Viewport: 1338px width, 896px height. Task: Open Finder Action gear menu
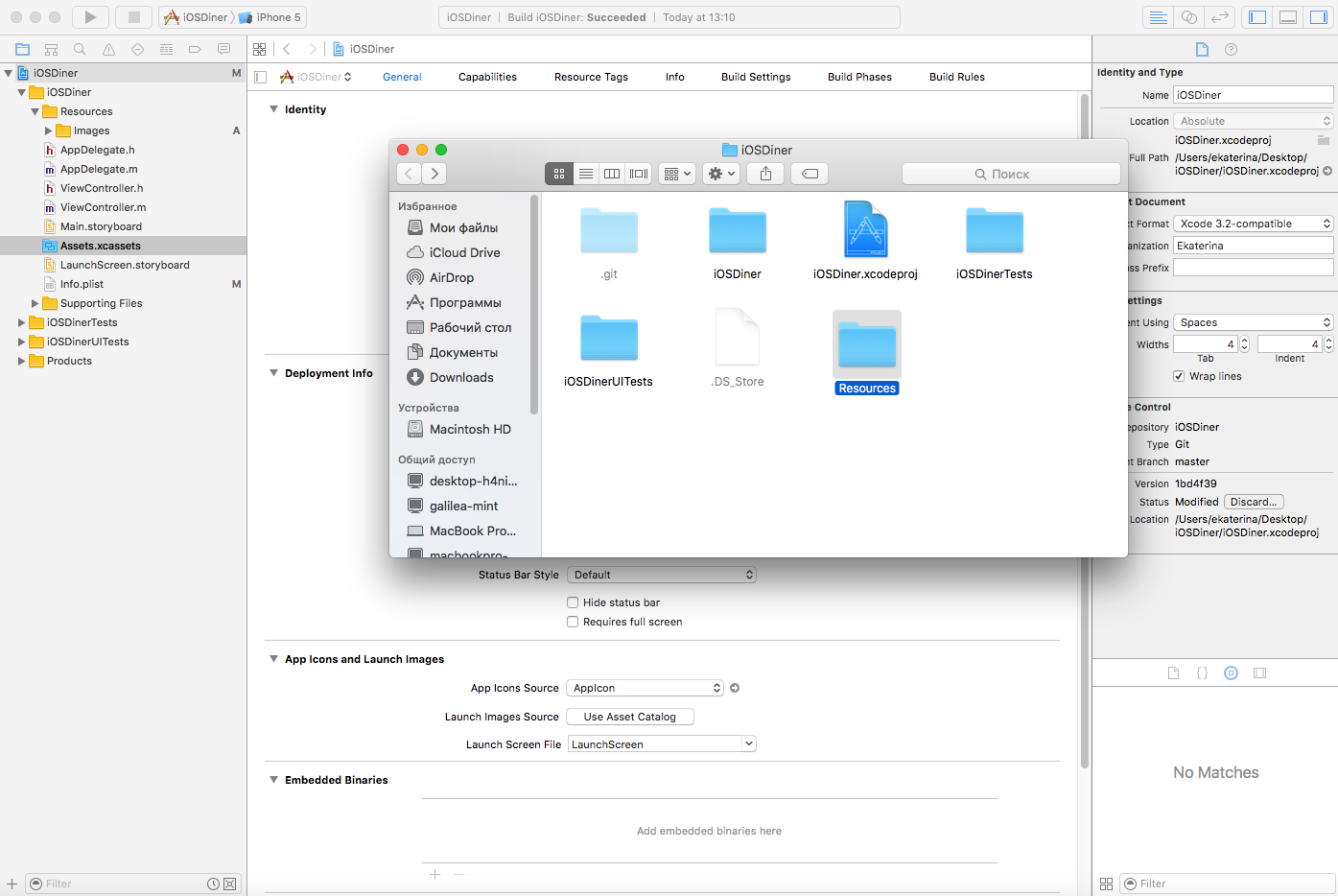pyautogui.click(x=721, y=174)
